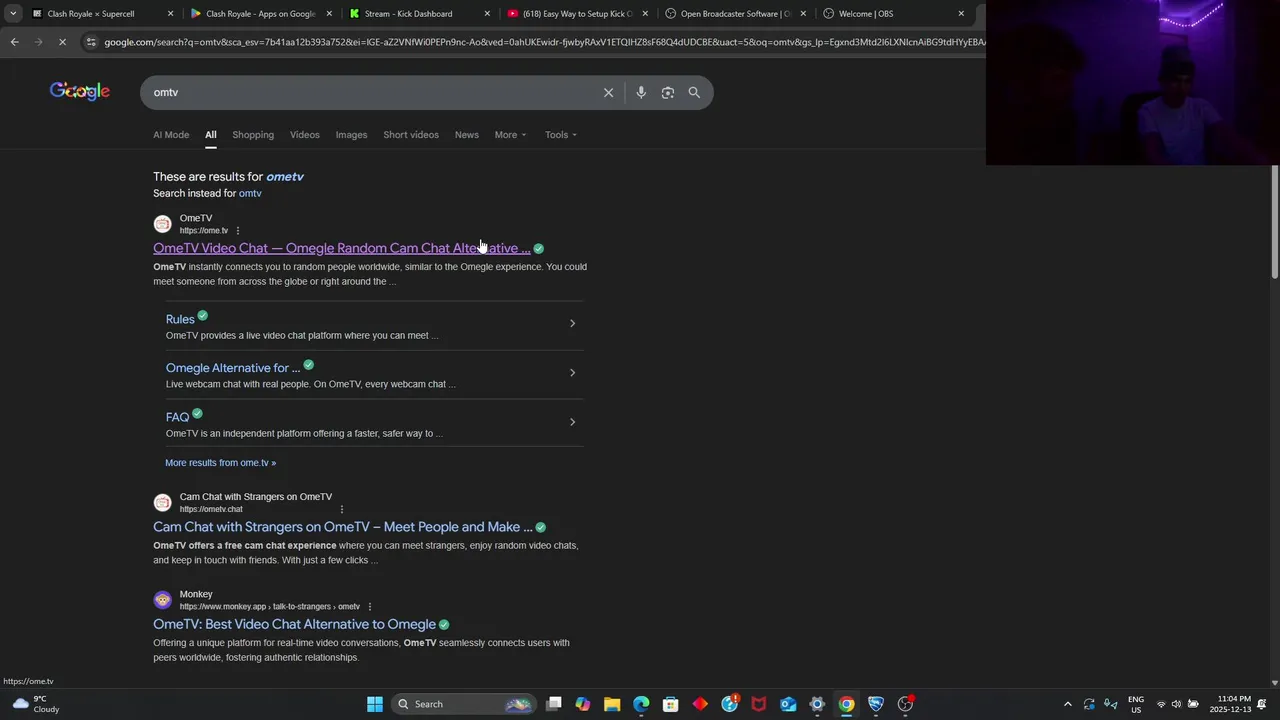Image resolution: width=1280 pixels, height=720 pixels.
Task: Click green verified badge beside the OmeTV Video Chat title
Action: coord(538,248)
